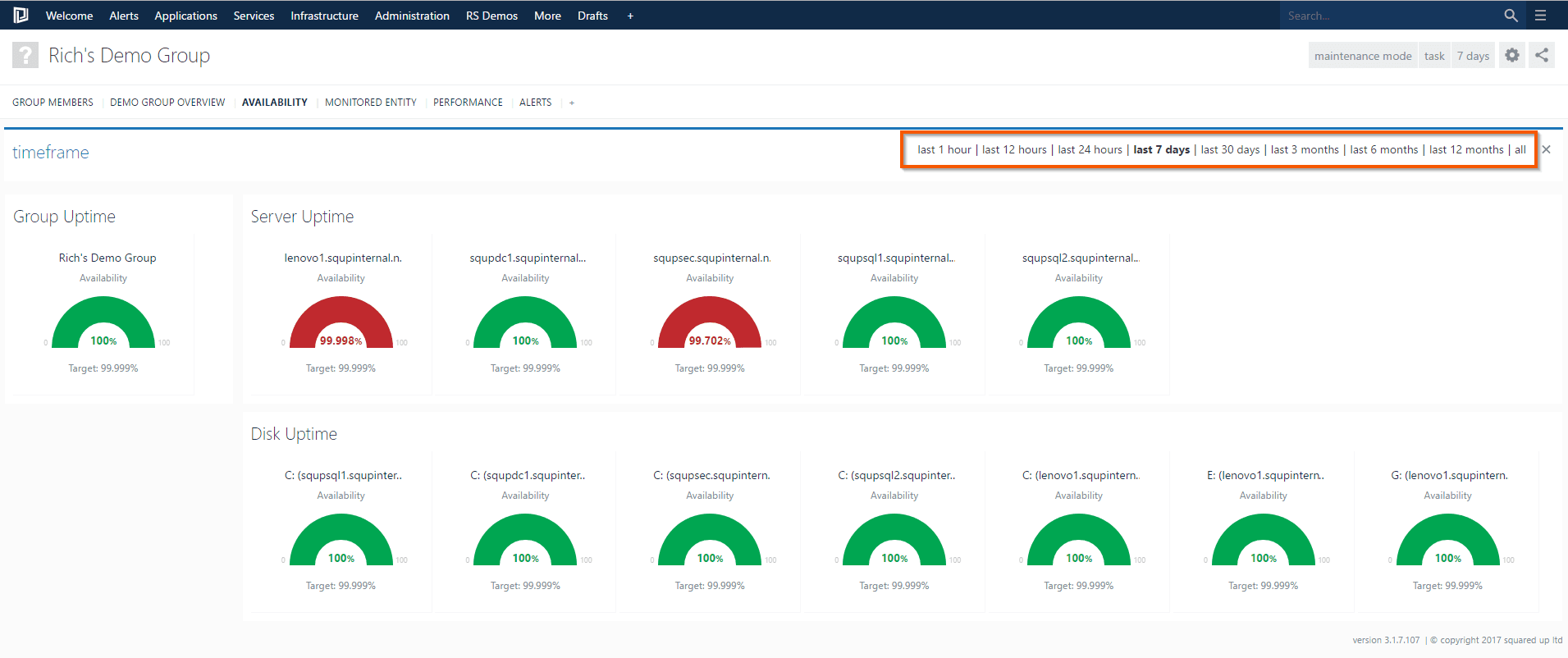The height and width of the screenshot is (658, 1568).
Task: Click the red squpsec 99.702% availability gauge
Action: tap(710, 323)
